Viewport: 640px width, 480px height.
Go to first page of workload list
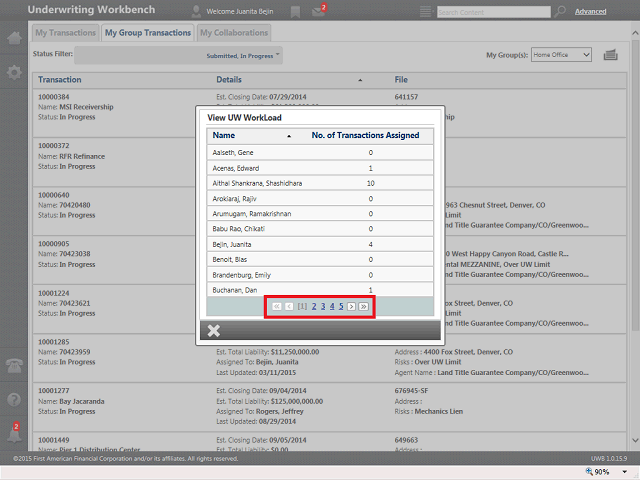point(277,306)
